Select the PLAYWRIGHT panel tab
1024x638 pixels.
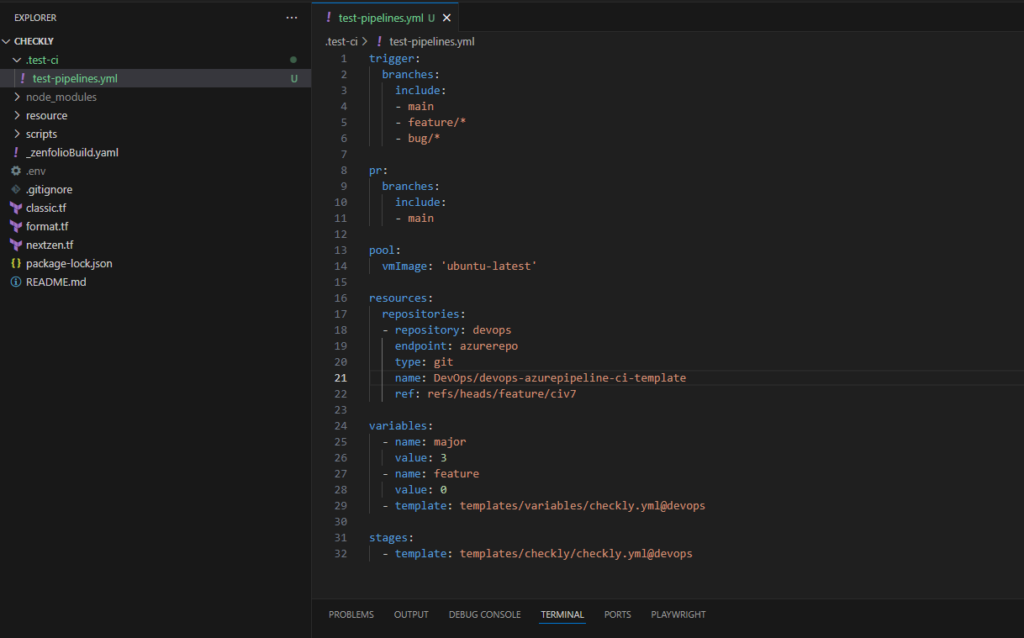tap(678, 615)
